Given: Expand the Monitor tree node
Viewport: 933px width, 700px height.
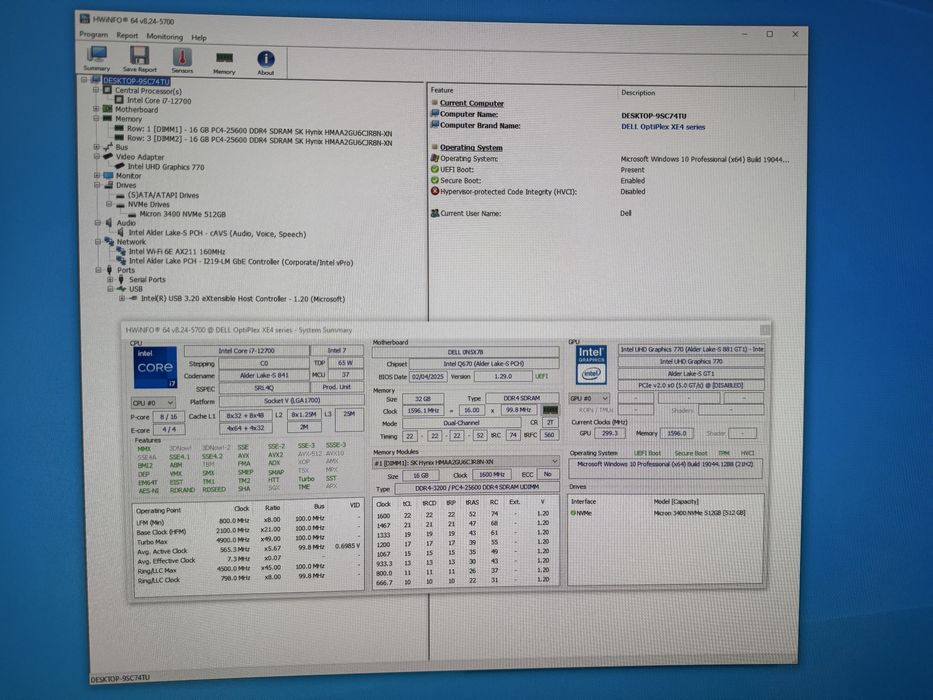Looking at the screenshot, I should 96,176.
